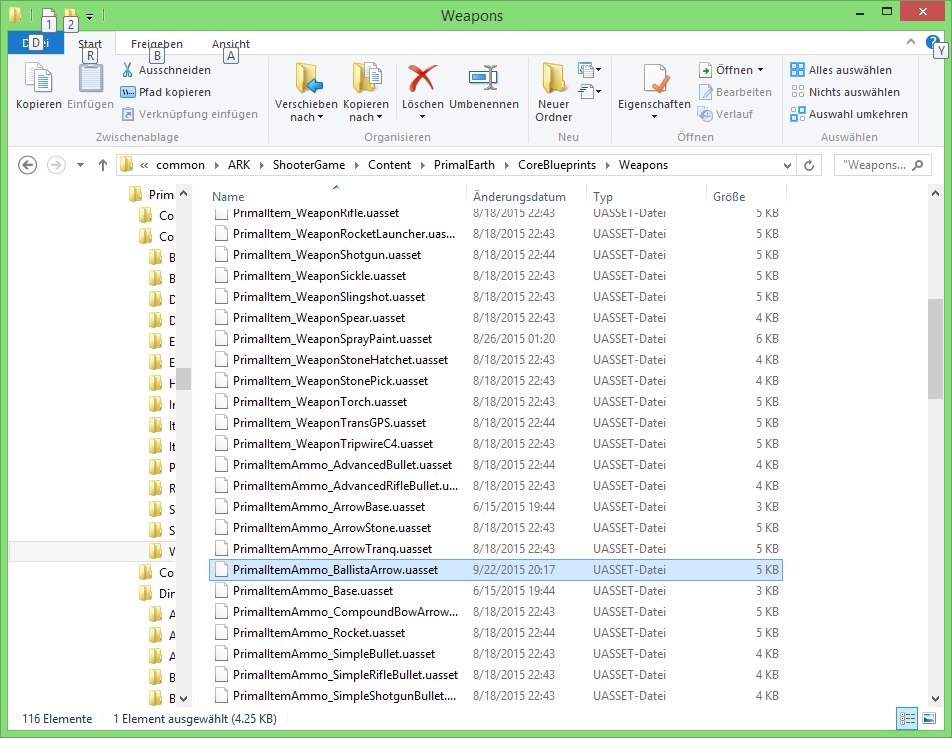Click the Einfügen paste icon
952x738 pixels.
pos(90,79)
